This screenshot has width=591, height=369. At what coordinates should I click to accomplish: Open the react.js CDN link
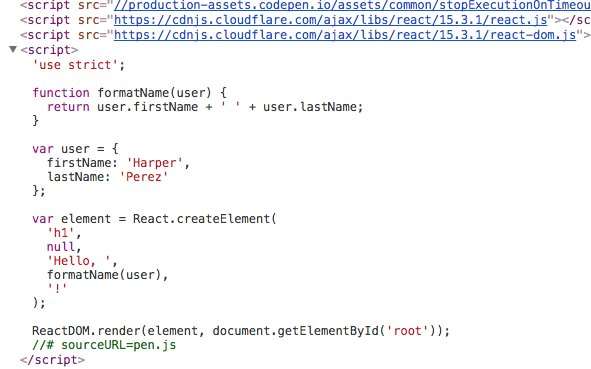tap(331, 20)
